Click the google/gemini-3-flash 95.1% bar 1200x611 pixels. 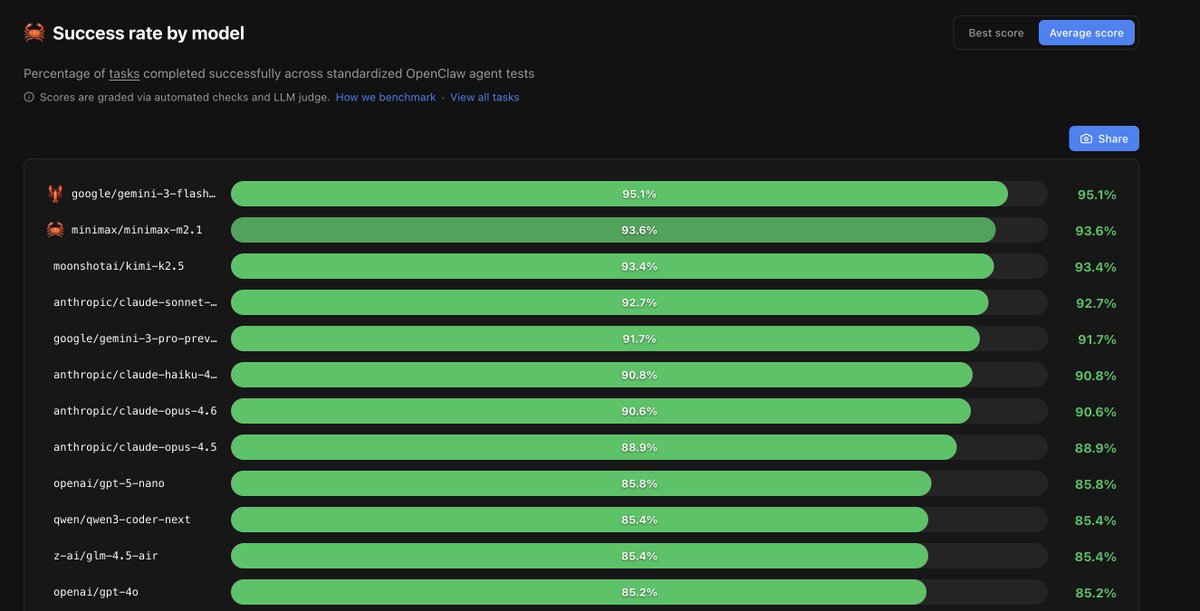coord(639,194)
